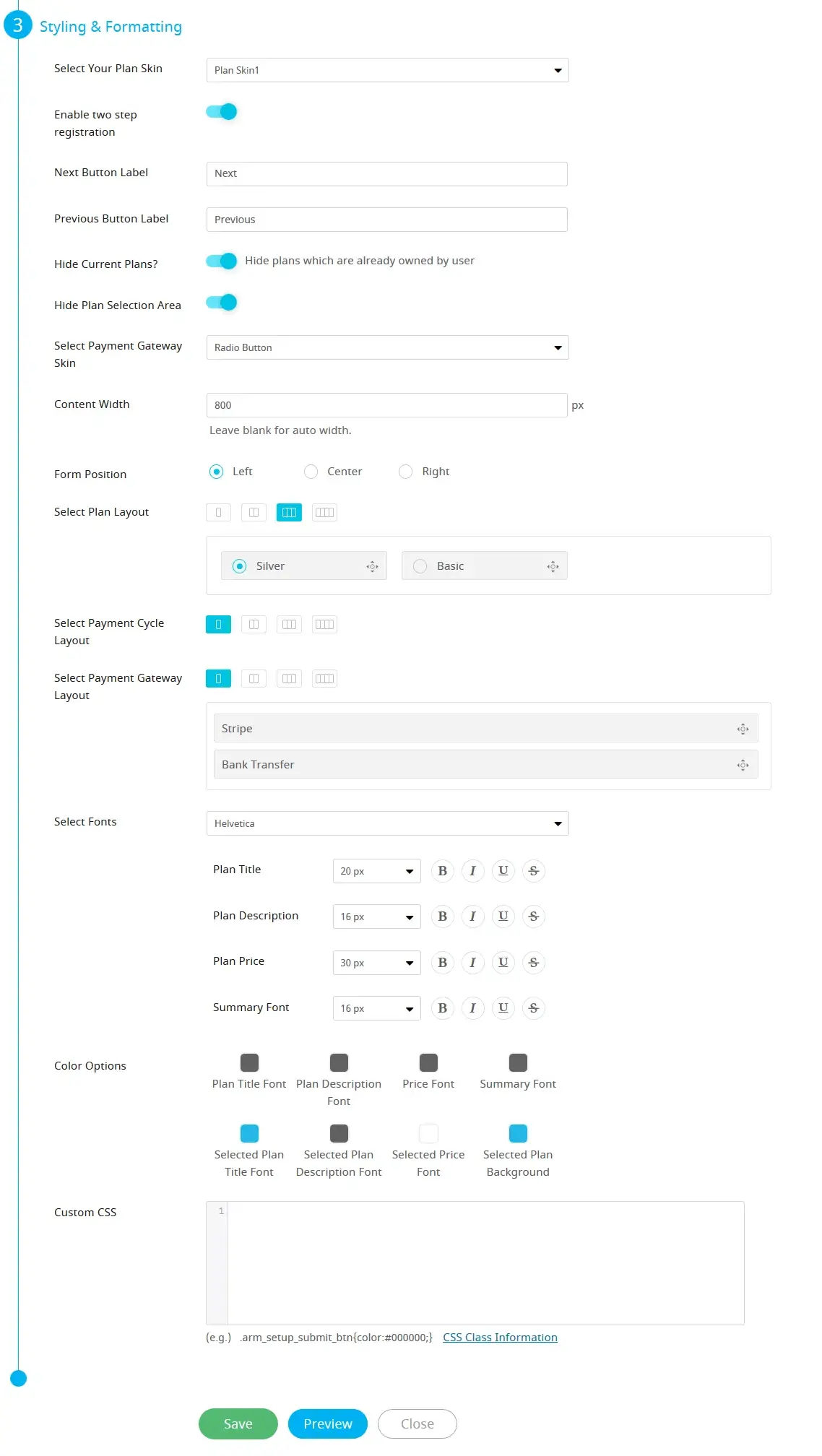This screenshot has width=822, height=1456.
Task: Toggle bold for Plan Title
Action: (x=442, y=871)
